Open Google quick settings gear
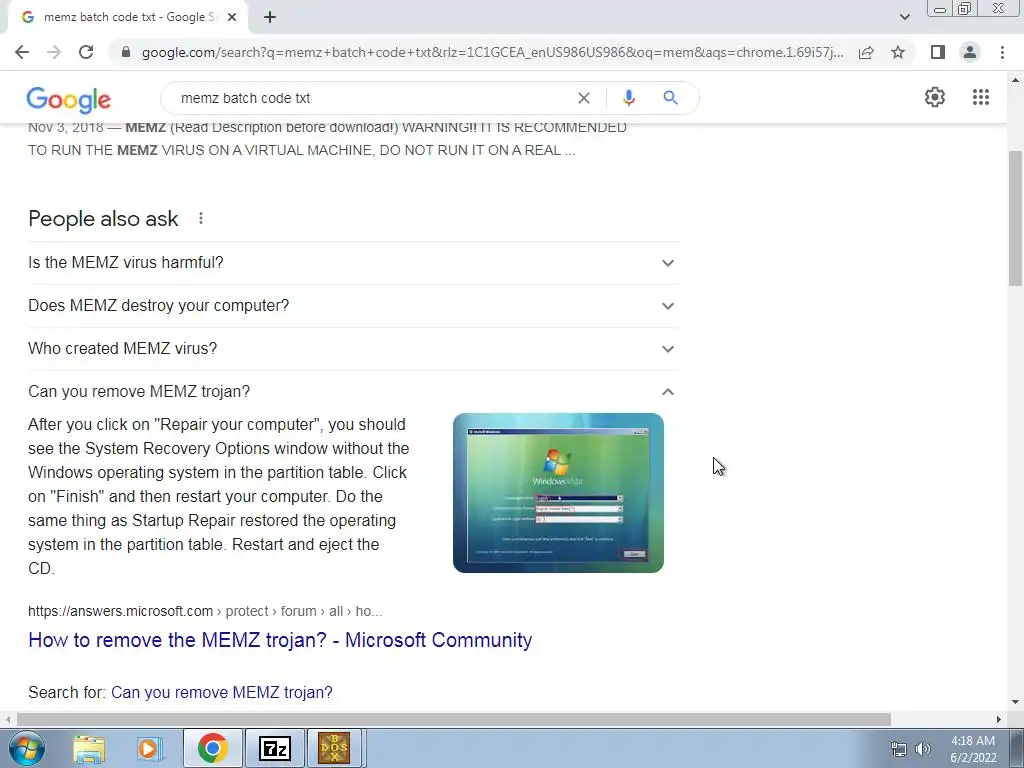This screenshot has width=1024, height=768. [935, 97]
